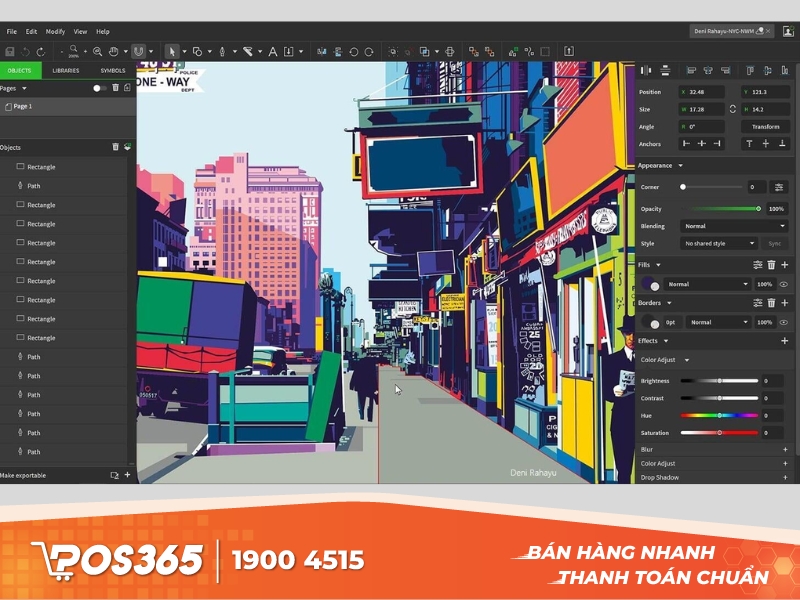The image size is (800, 600).
Task: Click the Transform button
Action: coord(765,127)
